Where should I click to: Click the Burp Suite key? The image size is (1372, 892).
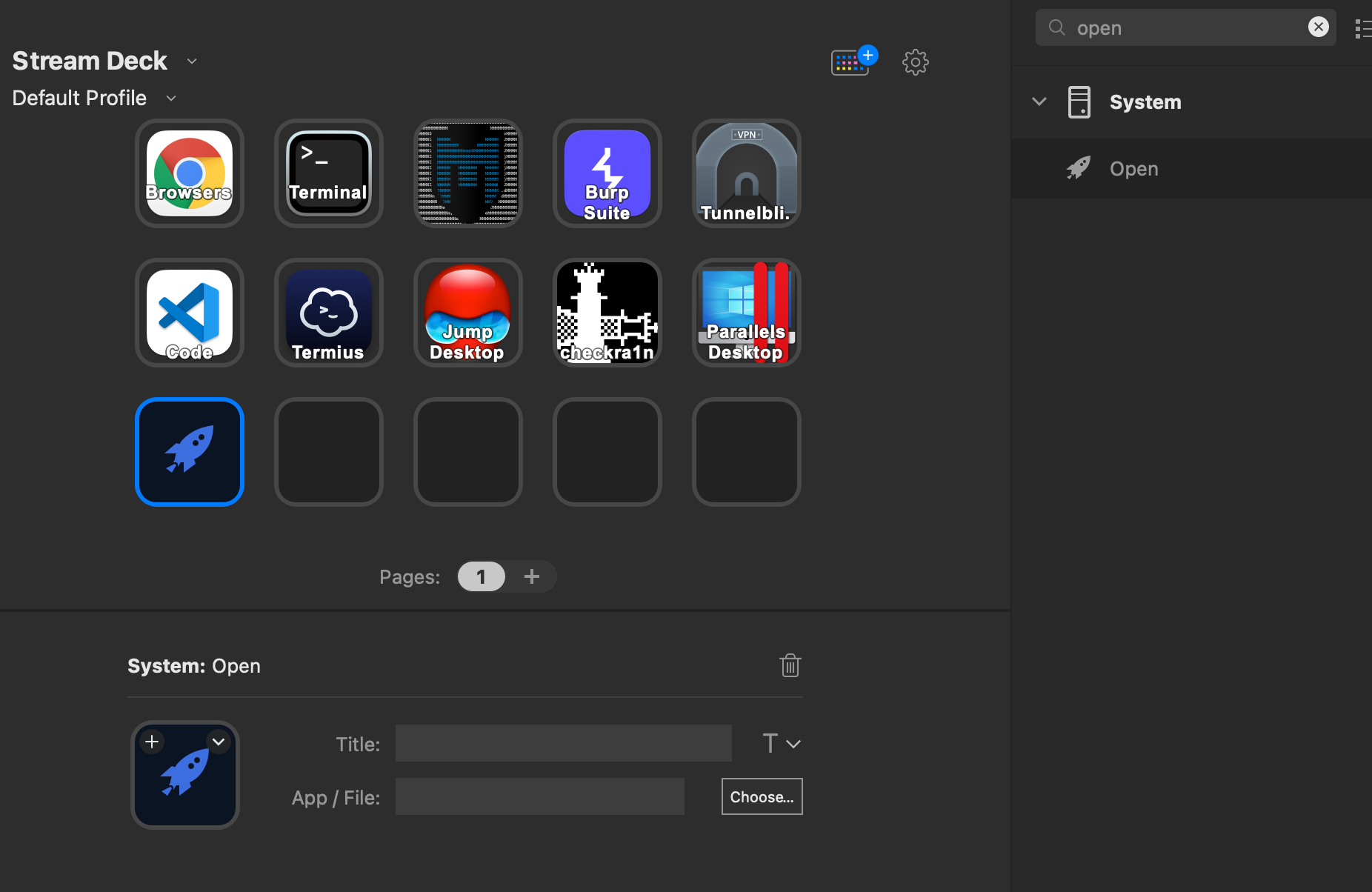[607, 173]
